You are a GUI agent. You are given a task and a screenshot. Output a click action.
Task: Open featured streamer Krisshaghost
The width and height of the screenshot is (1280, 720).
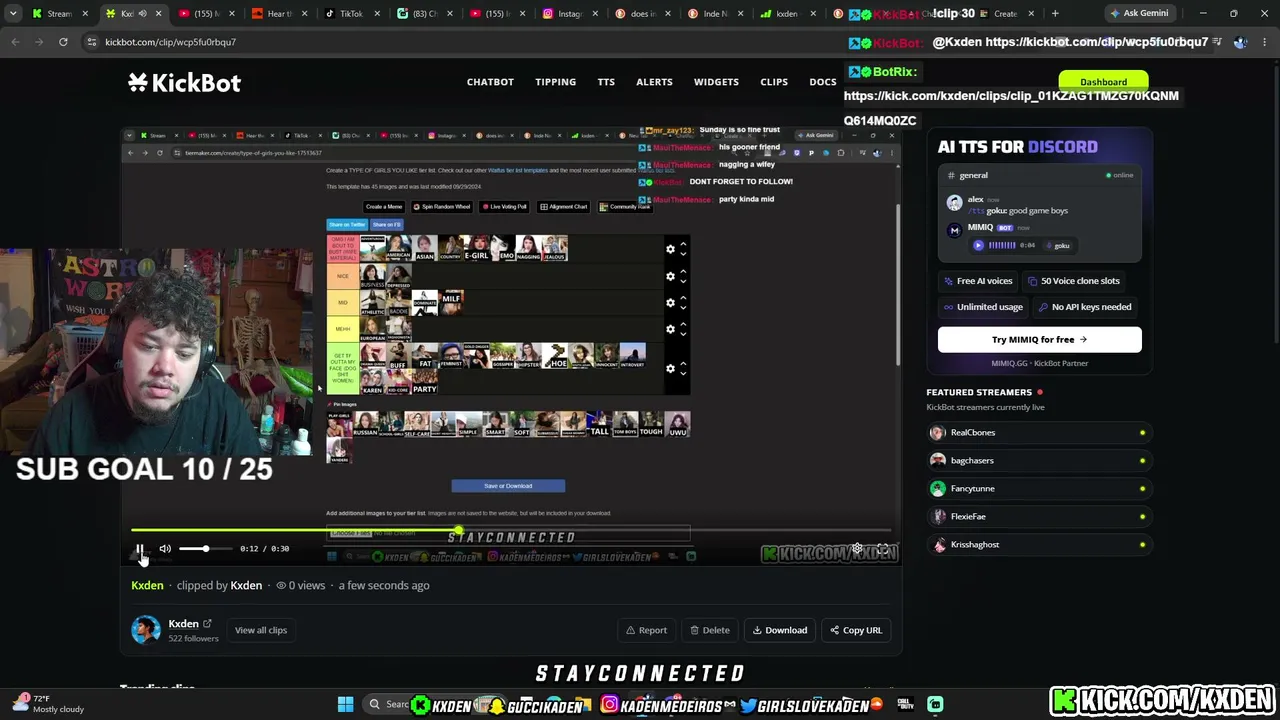tap(1039, 545)
